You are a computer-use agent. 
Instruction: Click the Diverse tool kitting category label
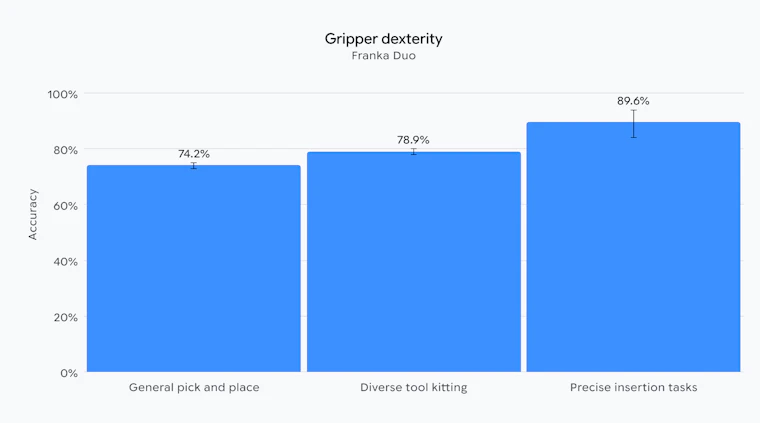413,388
